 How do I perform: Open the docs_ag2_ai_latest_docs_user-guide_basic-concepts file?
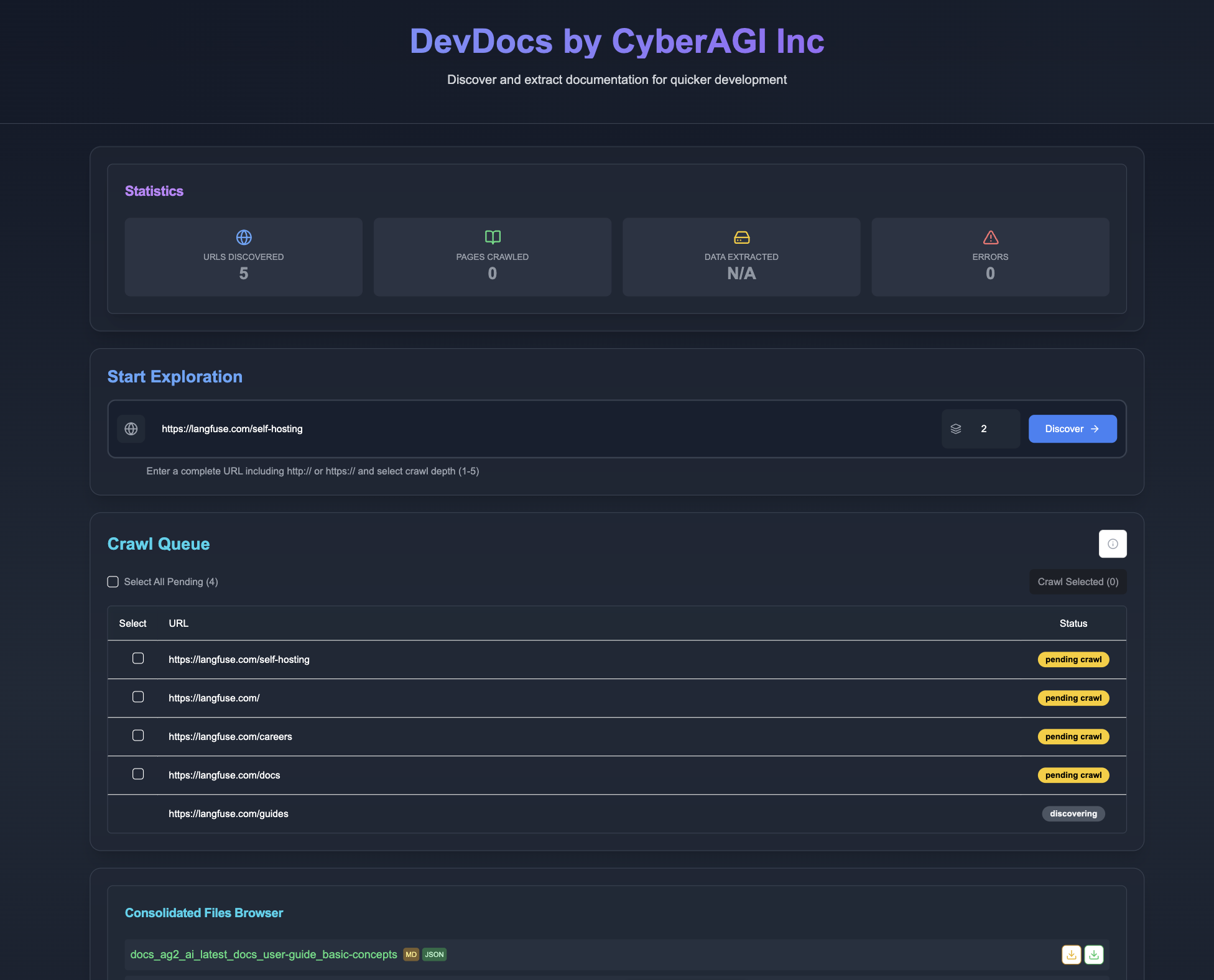click(264, 955)
